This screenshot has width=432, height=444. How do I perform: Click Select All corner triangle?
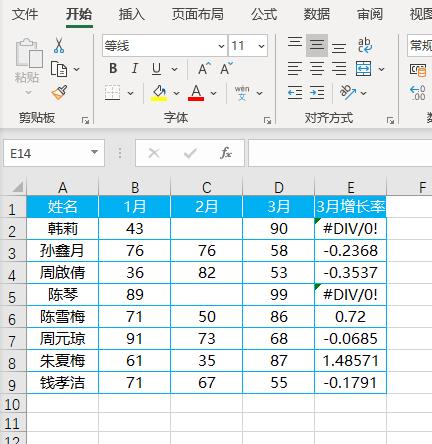click(17, 187)
